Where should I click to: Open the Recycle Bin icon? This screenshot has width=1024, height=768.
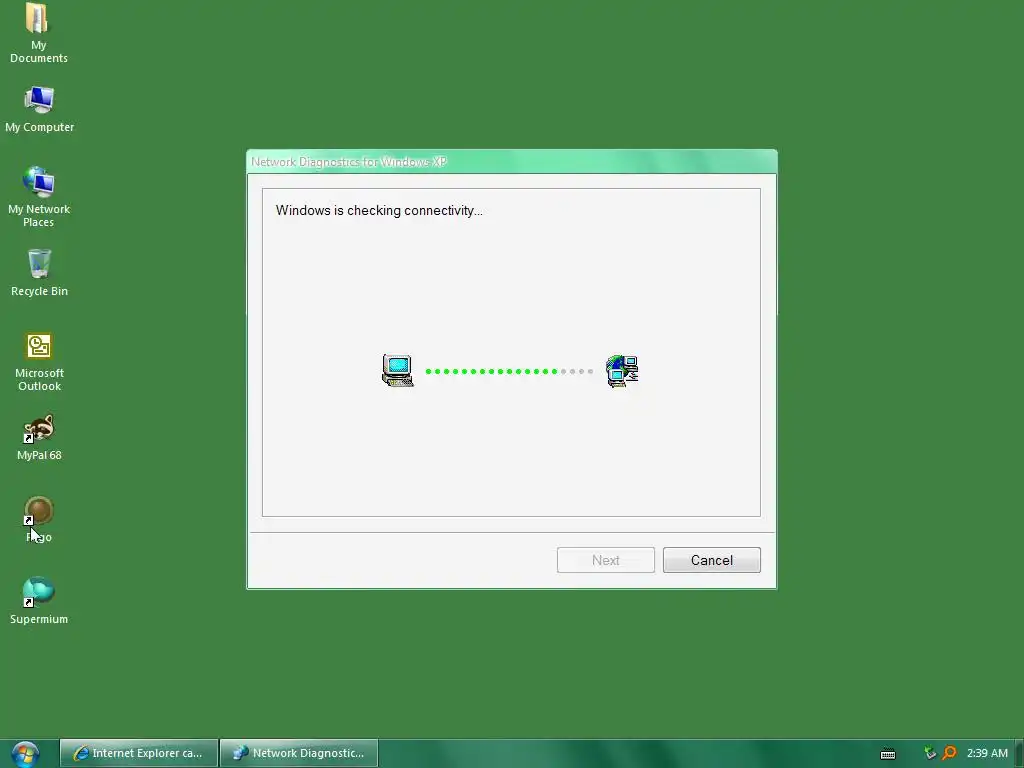(x=39, y=272)
